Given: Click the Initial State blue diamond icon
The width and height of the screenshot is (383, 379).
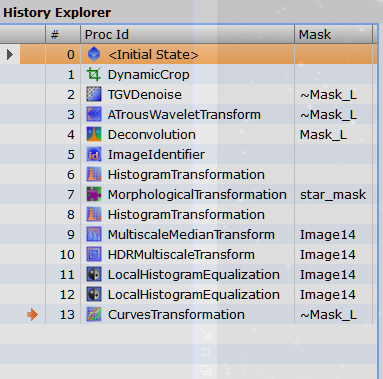Looking at the screenshot, I should click(x=94, y=54).
